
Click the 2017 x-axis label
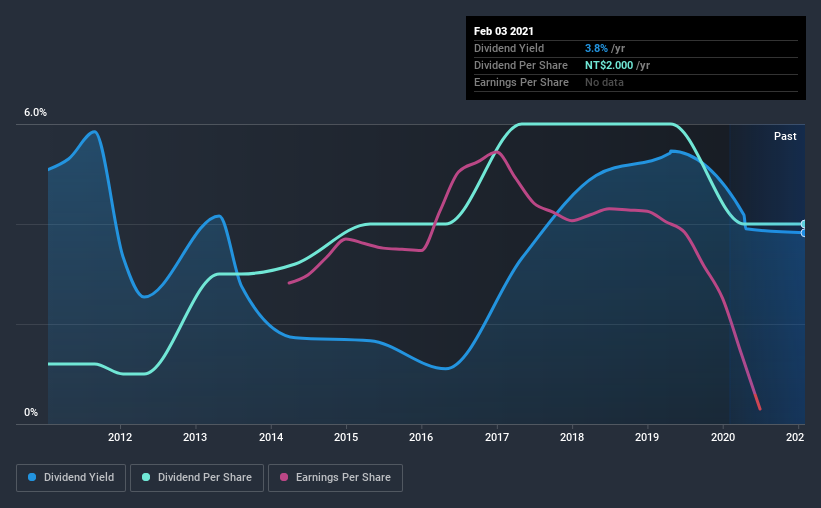tap(497, 437)
